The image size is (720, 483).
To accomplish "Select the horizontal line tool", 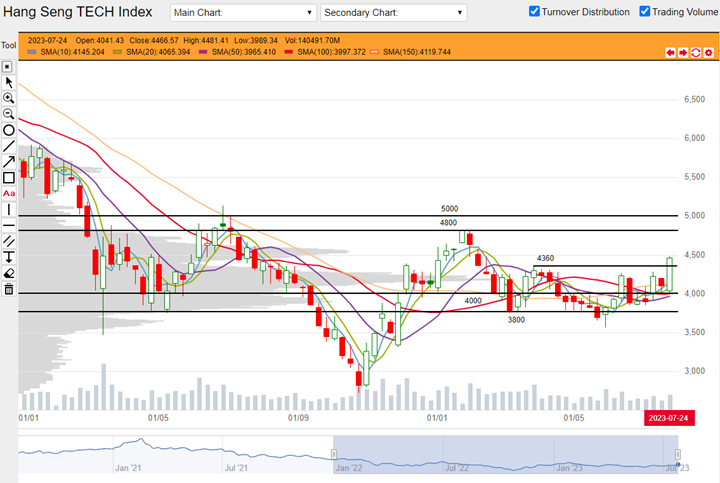I will tap(8, 225).
